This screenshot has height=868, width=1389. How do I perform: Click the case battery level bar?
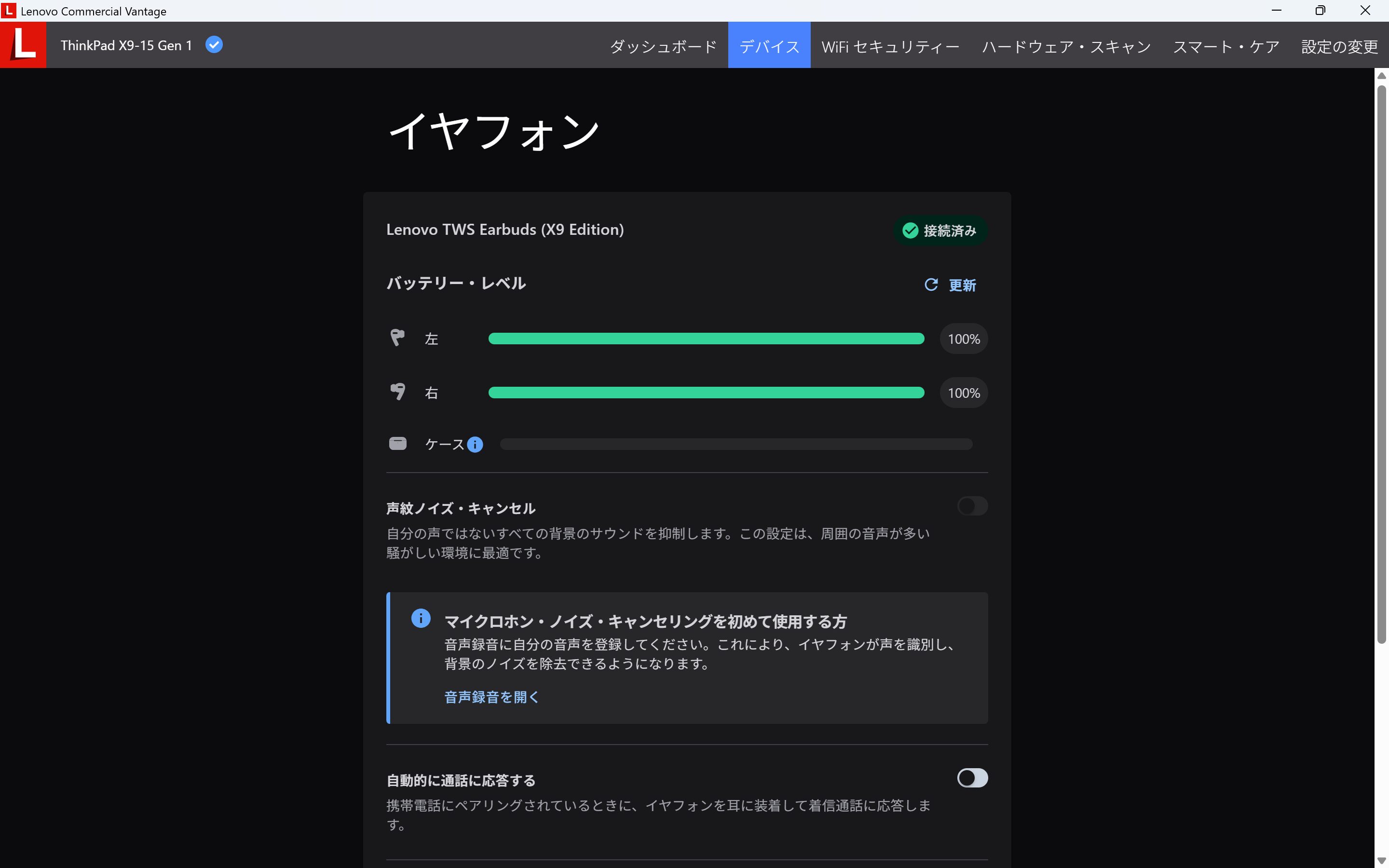tap(736, 444)
